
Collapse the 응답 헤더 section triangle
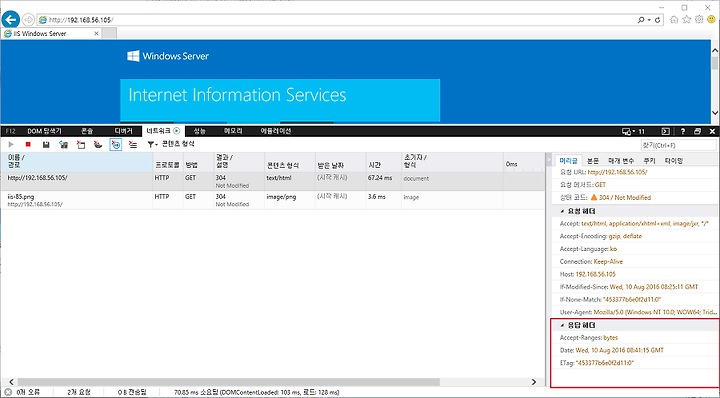click(x=562, y=325)
